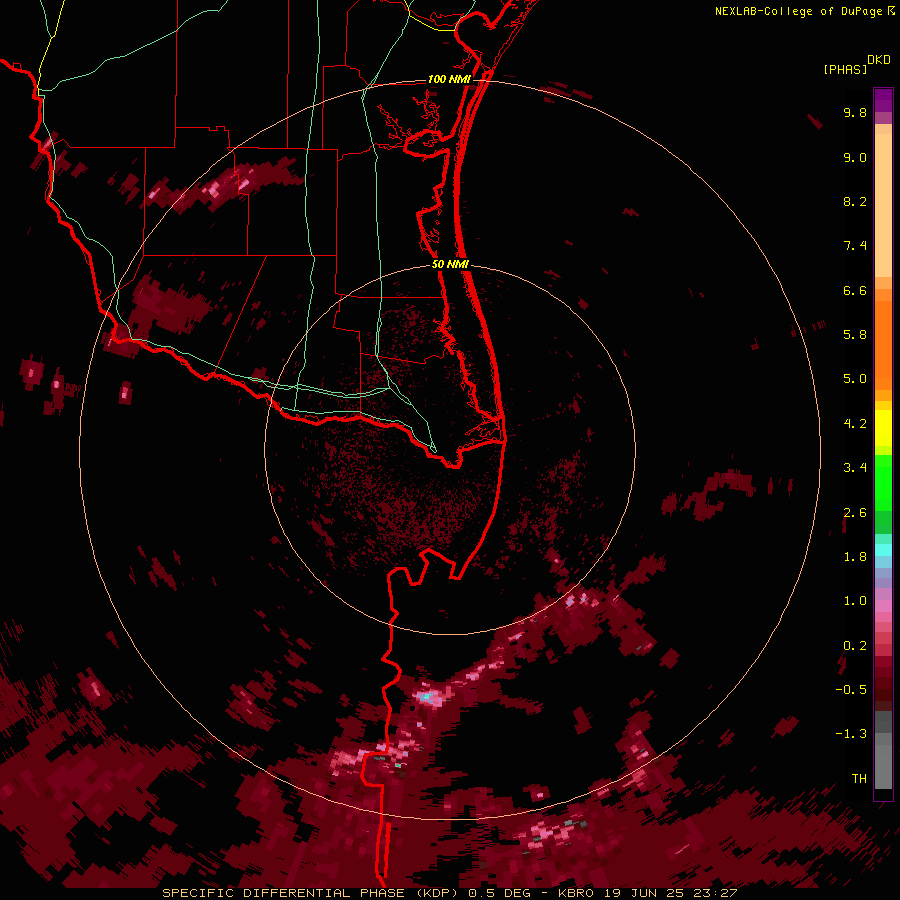This screenshot has height=900, width=900.
Task: Click the 4.2 scale value
Action: click(x=855, y=424)
